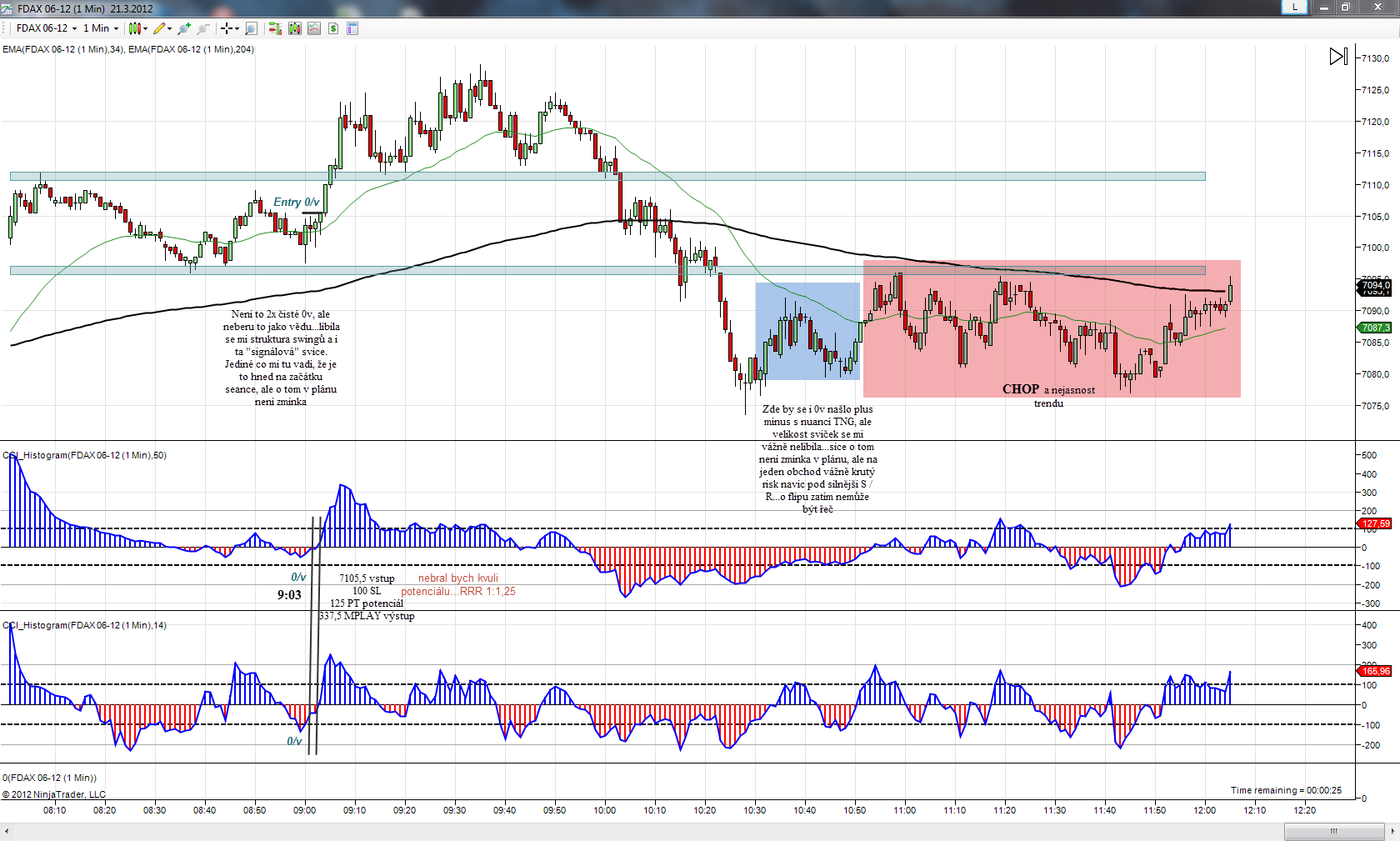Image resolution: width=1400 pixels, height=841 pixels.
Task: Select the '7105,5 vstup' annotation
Action: pos(367,578)
